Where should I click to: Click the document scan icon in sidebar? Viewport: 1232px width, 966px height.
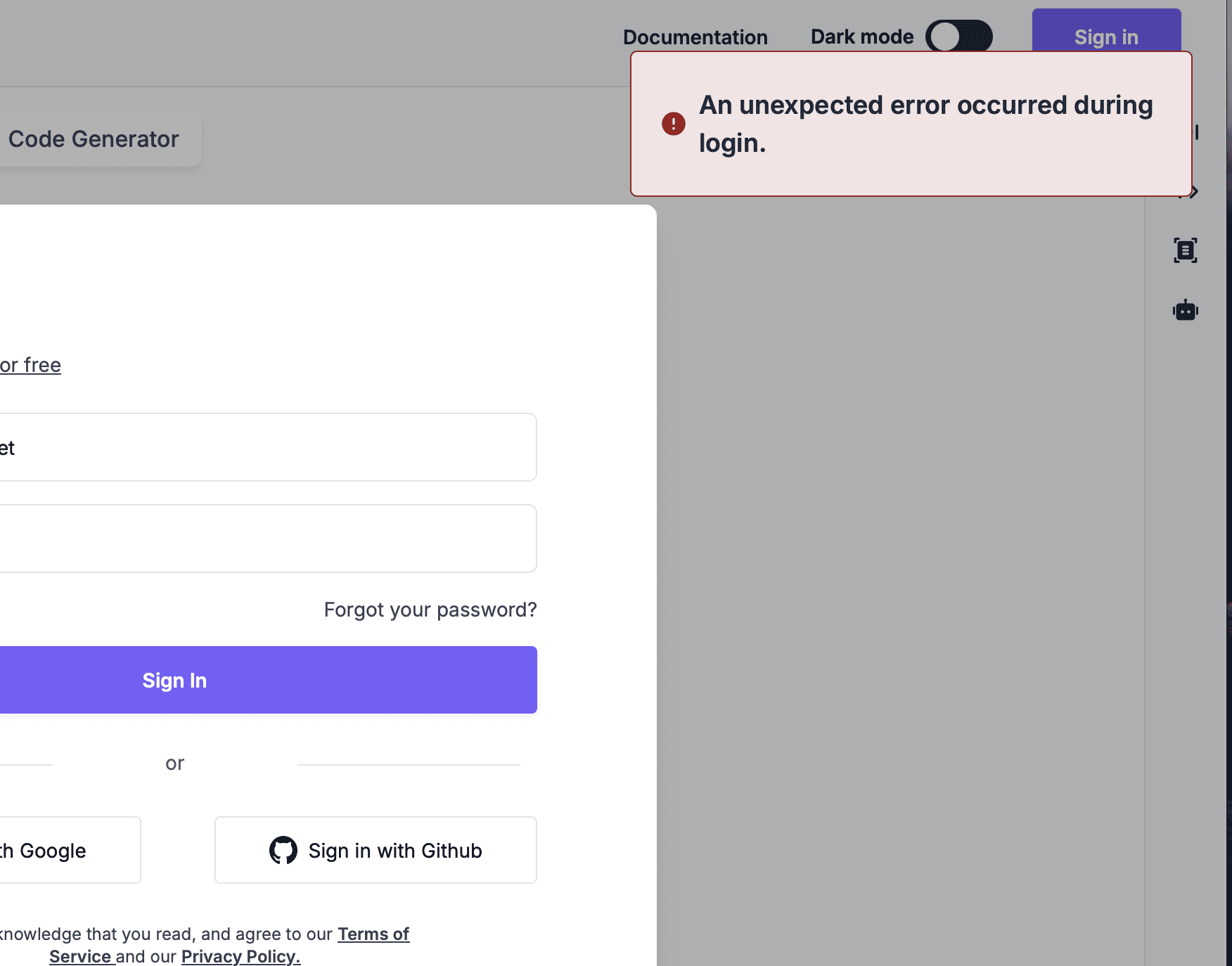pyautogui.click(x=1185, y=250)
